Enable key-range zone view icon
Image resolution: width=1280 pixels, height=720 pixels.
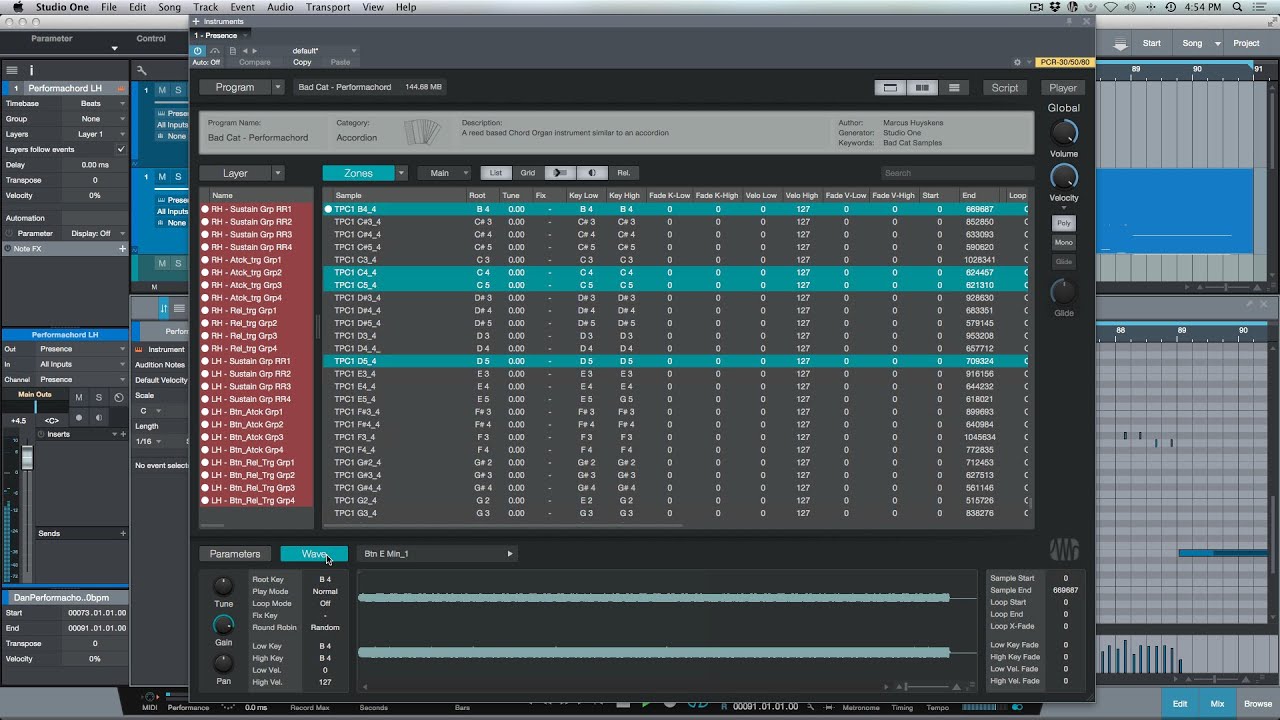(560, 173)
